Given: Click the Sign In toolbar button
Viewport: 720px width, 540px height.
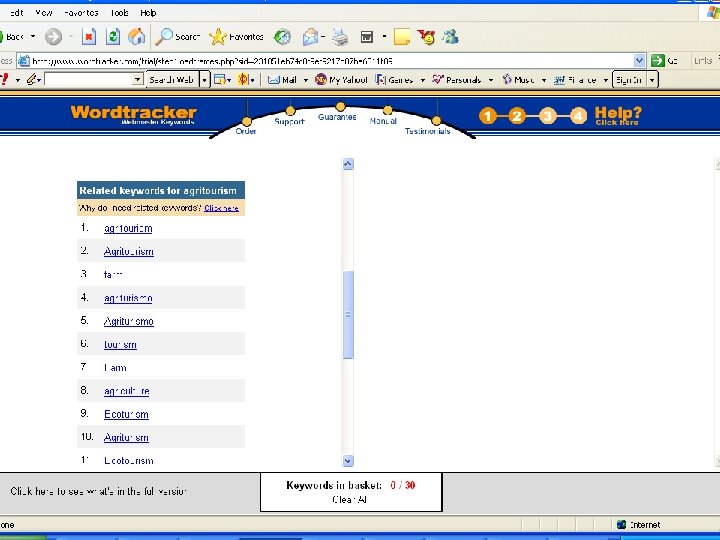Looking at the screenshot, I should coord(629,80).
